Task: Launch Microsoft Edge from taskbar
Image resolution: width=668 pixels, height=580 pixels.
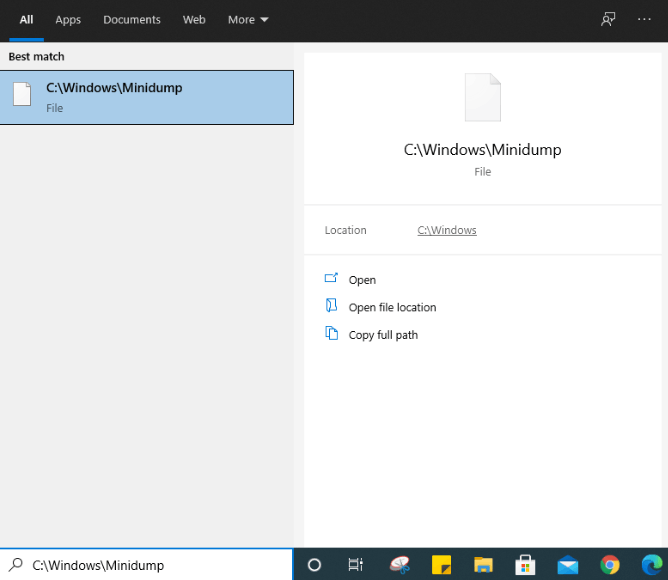Action: click(x=652, y=565)
